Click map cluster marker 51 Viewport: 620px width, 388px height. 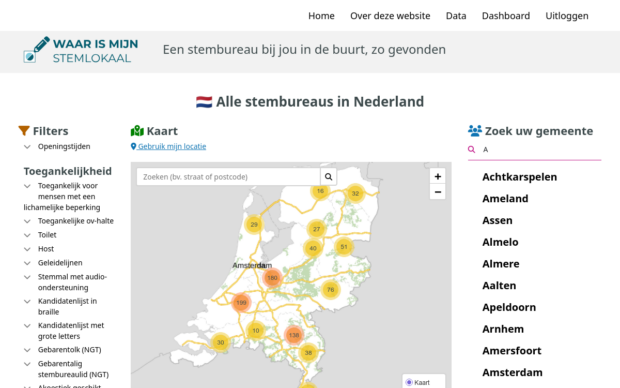pos(344,247)
